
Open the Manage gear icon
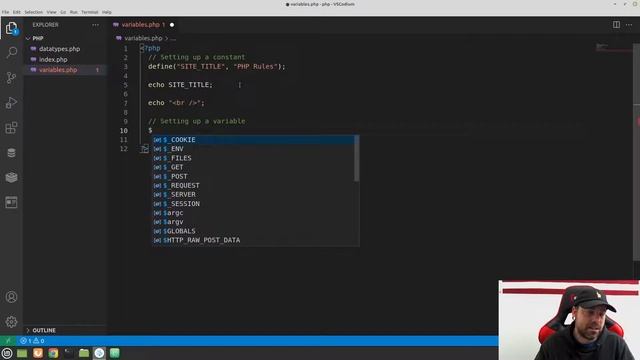tap(11, 322)
